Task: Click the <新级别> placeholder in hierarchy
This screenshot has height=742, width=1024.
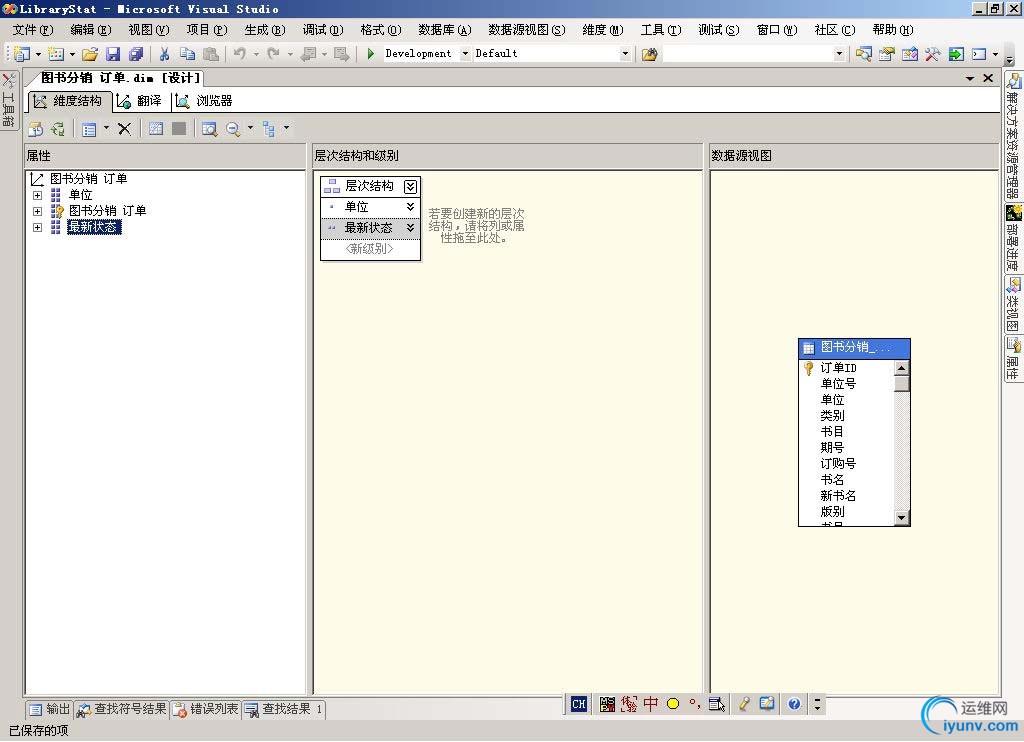Action: pyautogui.click(x=370, y=249)
